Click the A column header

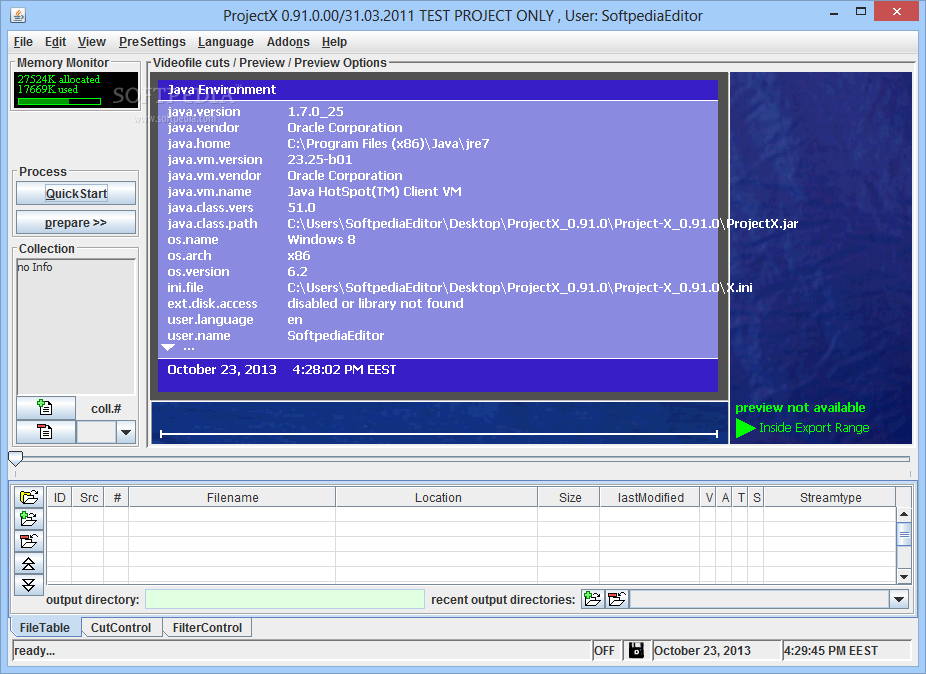(725, 497)
